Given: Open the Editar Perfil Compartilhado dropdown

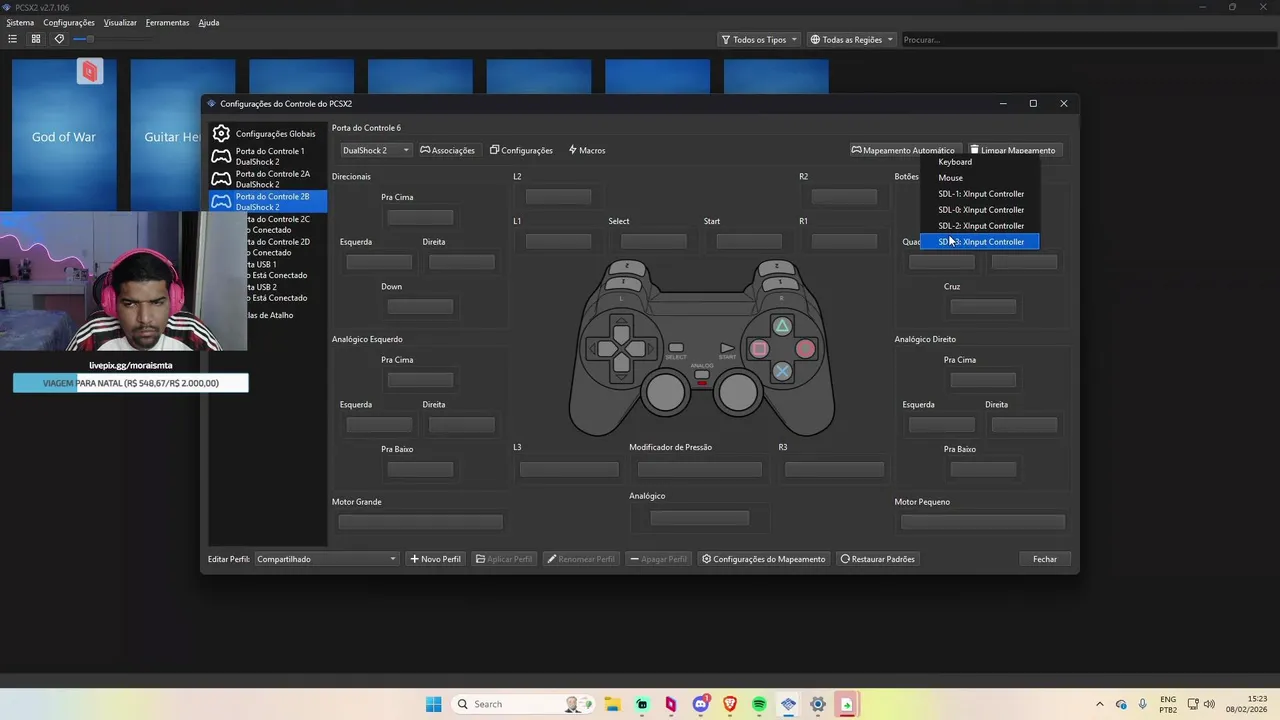Looking at the screenshot, I should pyautogui.click(x=327, y=559).
